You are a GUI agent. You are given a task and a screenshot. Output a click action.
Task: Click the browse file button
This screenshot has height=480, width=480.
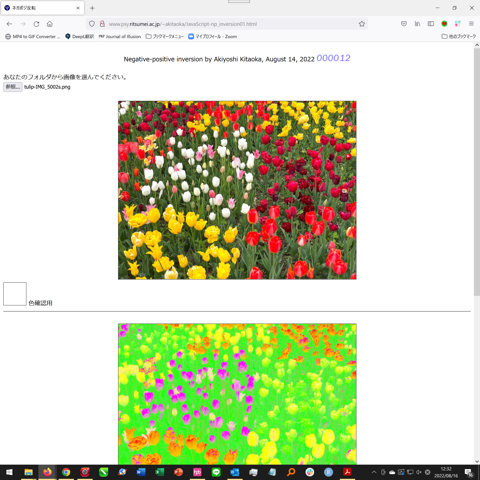click(x=13, y=87)
